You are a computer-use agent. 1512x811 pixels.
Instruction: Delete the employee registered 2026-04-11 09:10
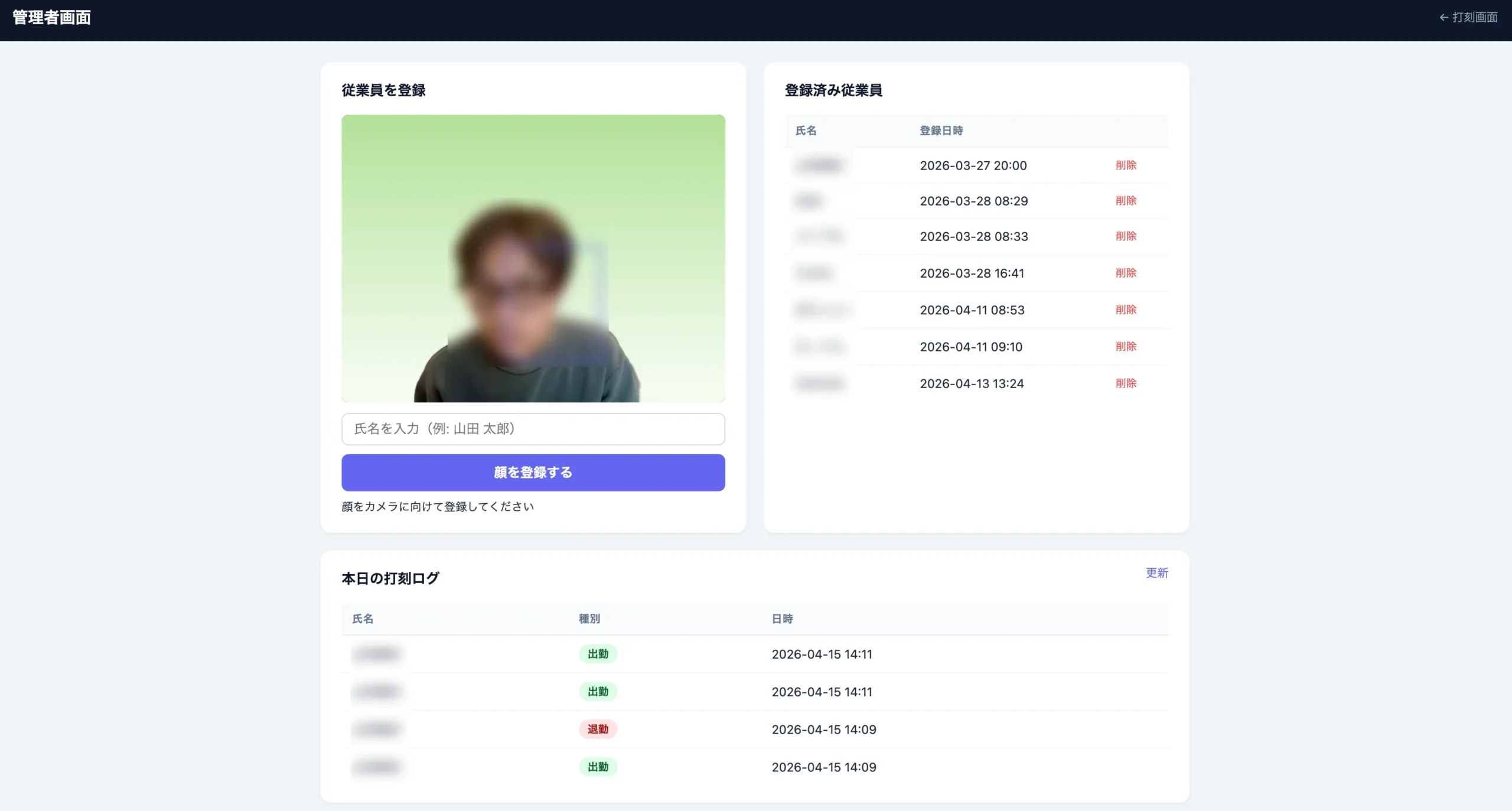coord(1126,347)
